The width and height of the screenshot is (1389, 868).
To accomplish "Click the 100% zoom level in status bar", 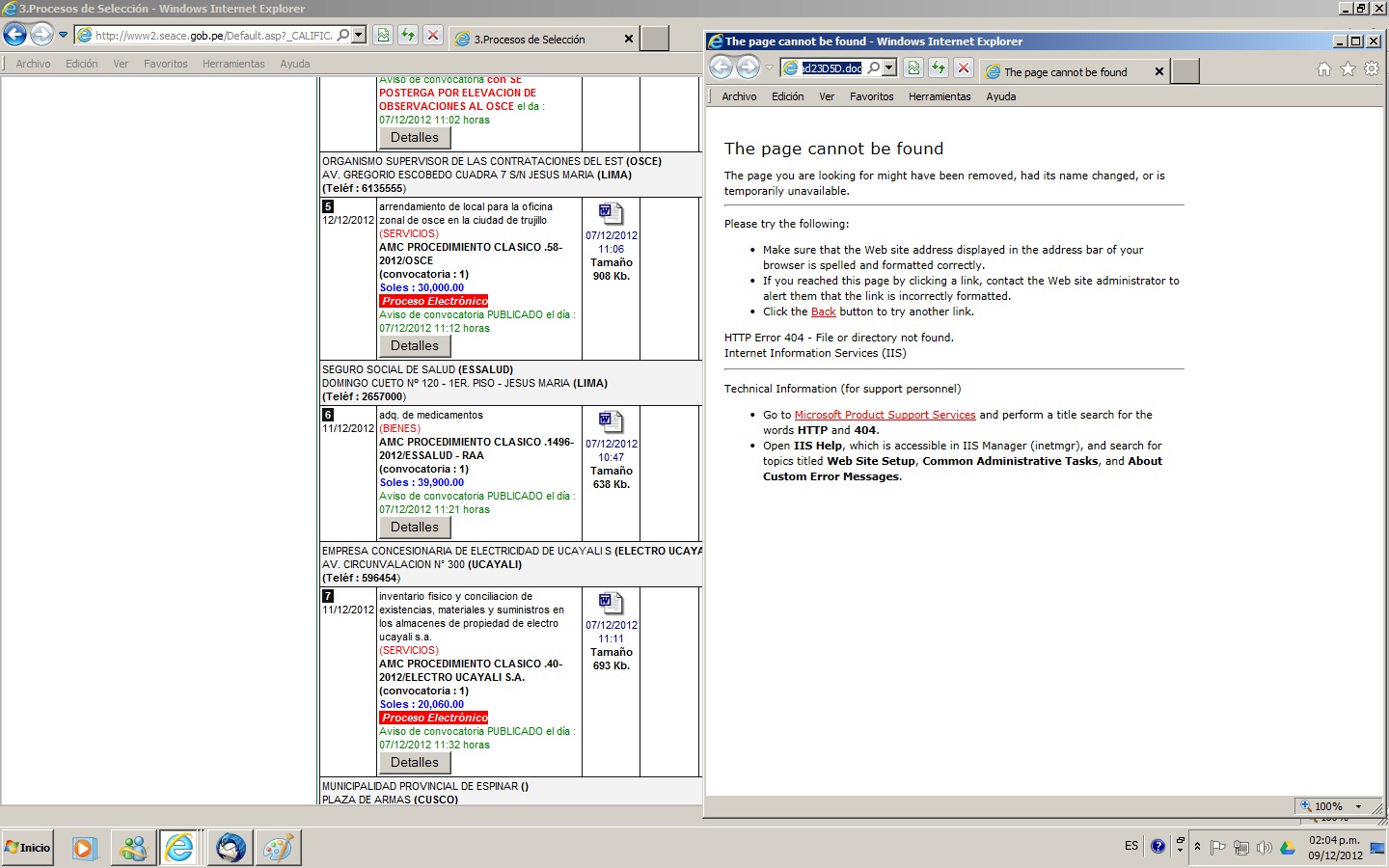I will pos(1327,806).
